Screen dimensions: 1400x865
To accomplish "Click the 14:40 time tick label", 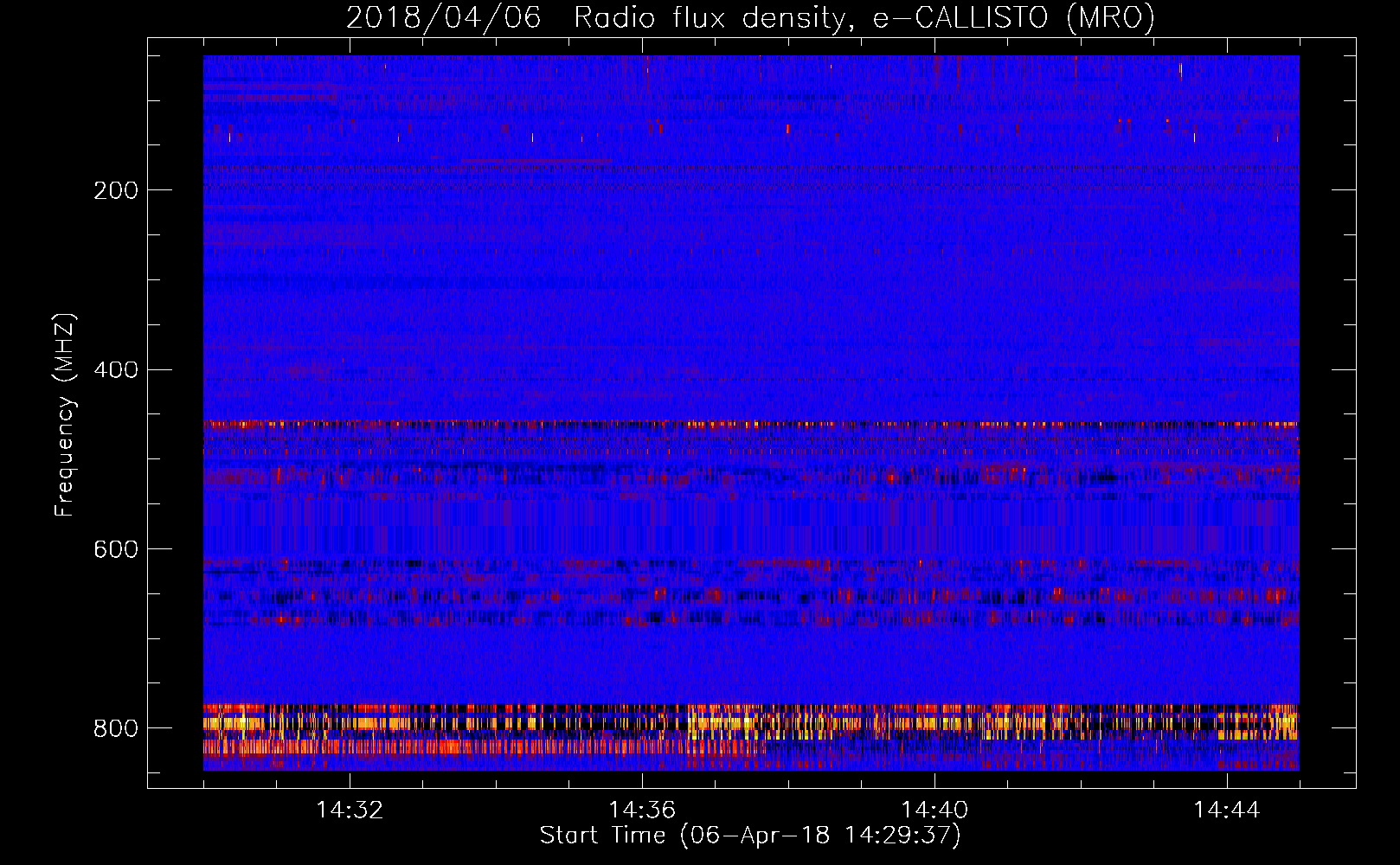I will (934, 811).
